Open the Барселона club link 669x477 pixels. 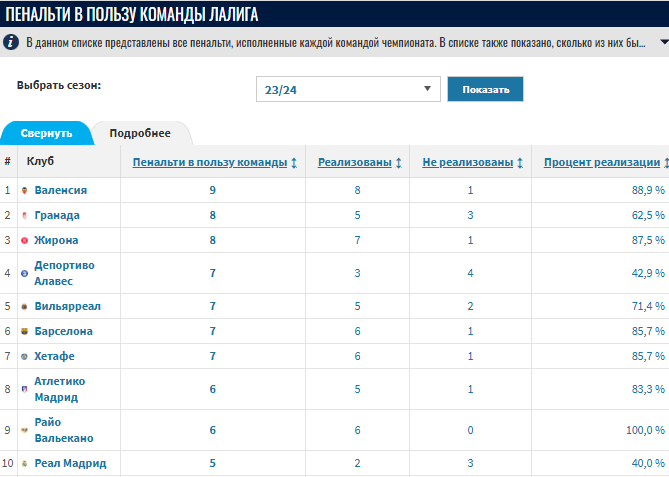(x=64, y=331)
